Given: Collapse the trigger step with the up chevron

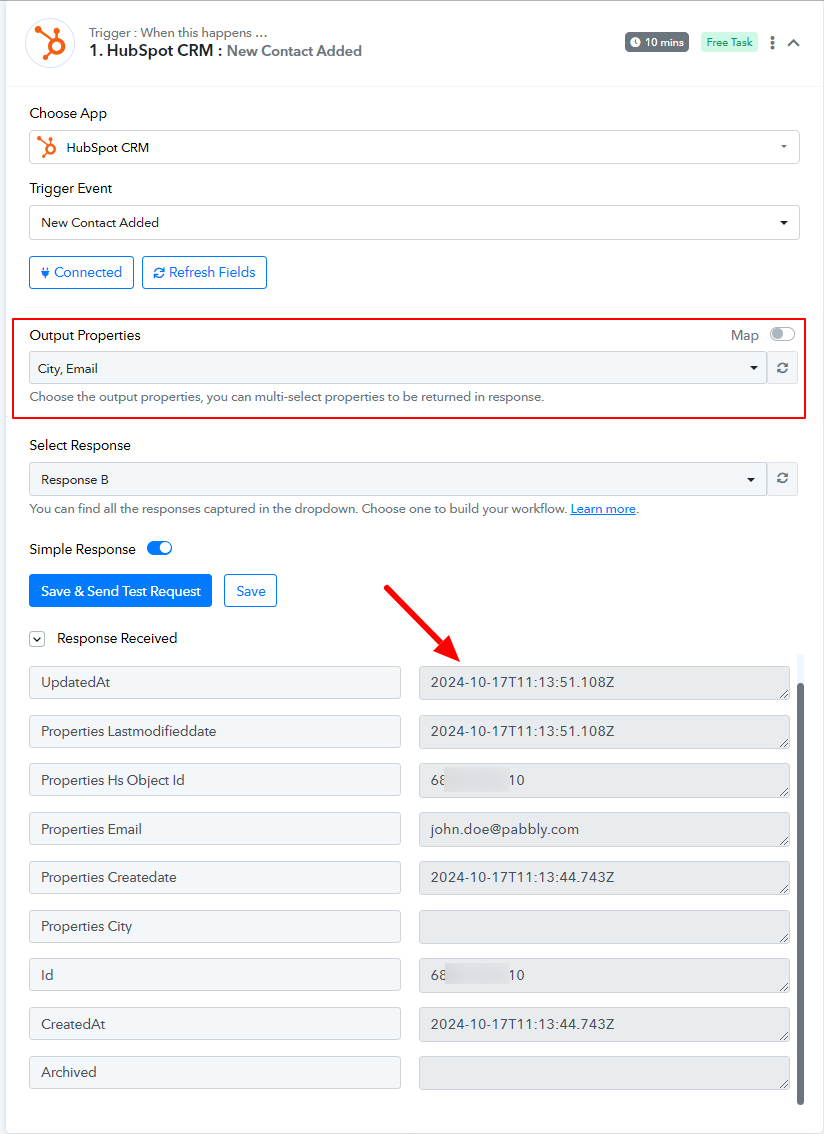Looking at the screenshot, I should [x=794, y=43].
